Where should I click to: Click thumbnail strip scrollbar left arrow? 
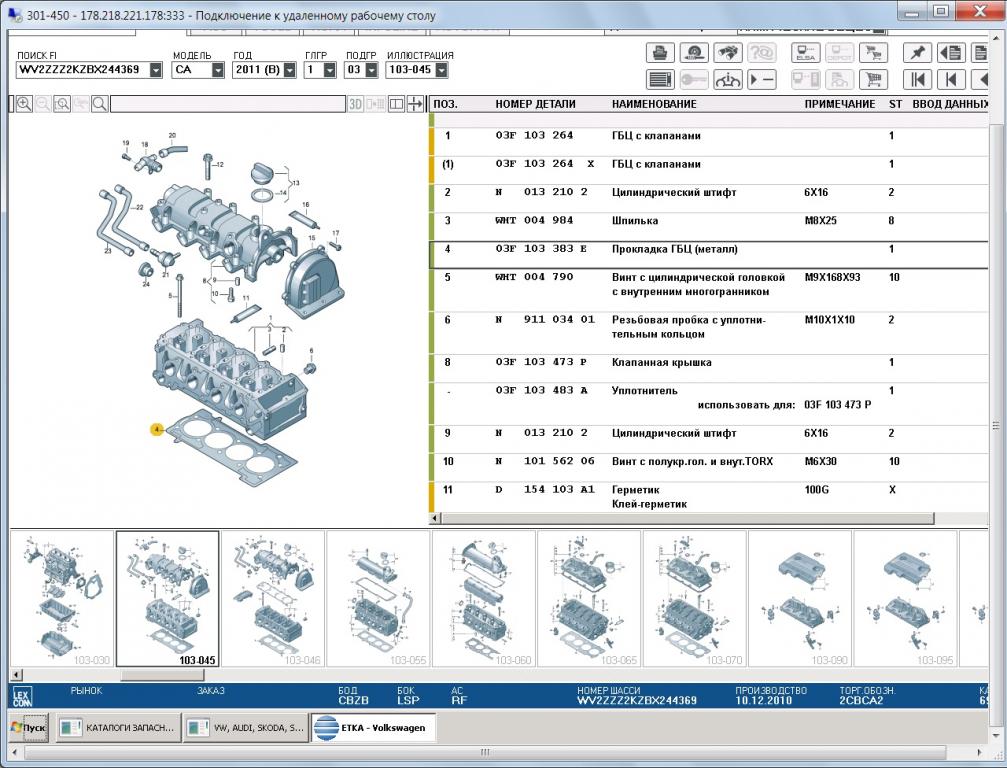coord(16,675)
